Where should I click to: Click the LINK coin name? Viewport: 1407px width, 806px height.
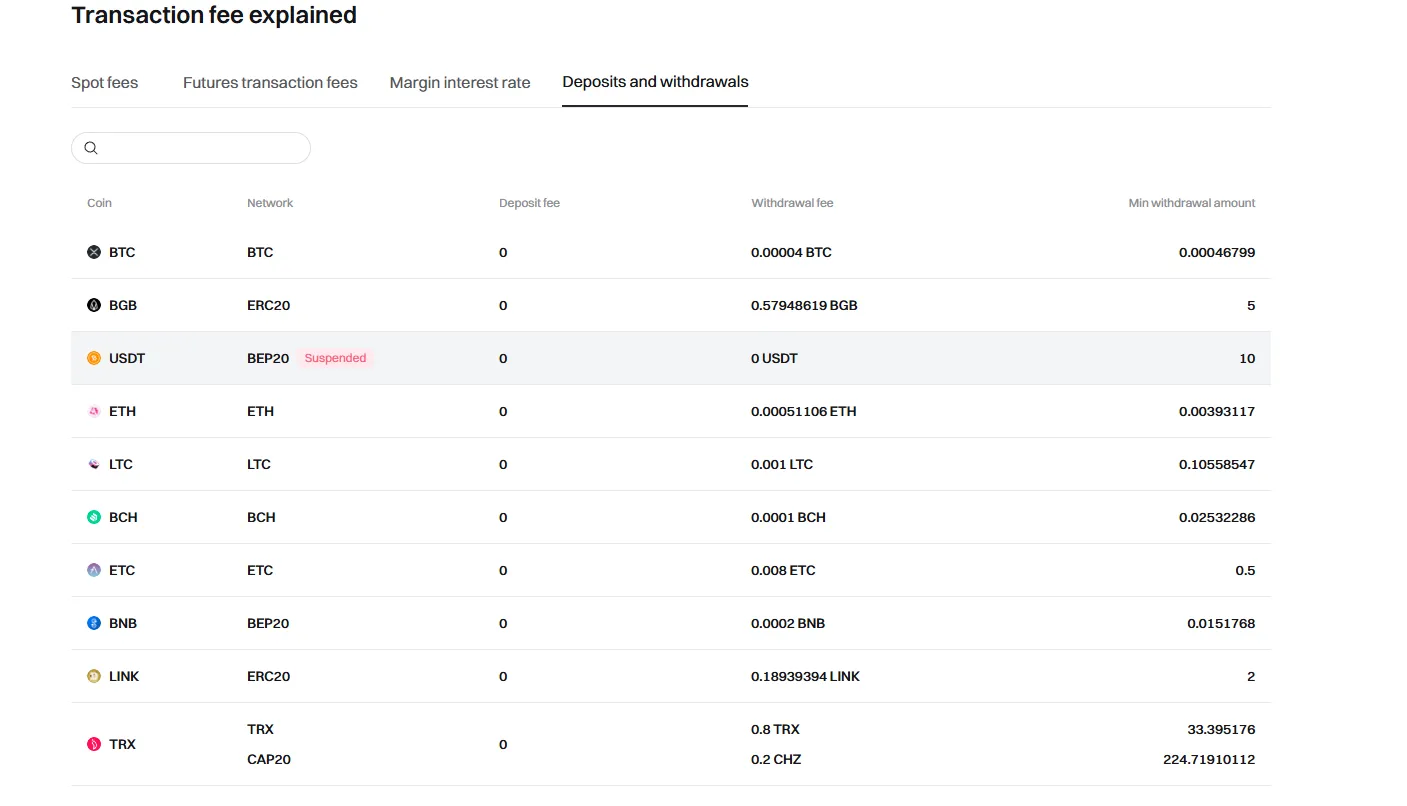[x=124, y=676]
